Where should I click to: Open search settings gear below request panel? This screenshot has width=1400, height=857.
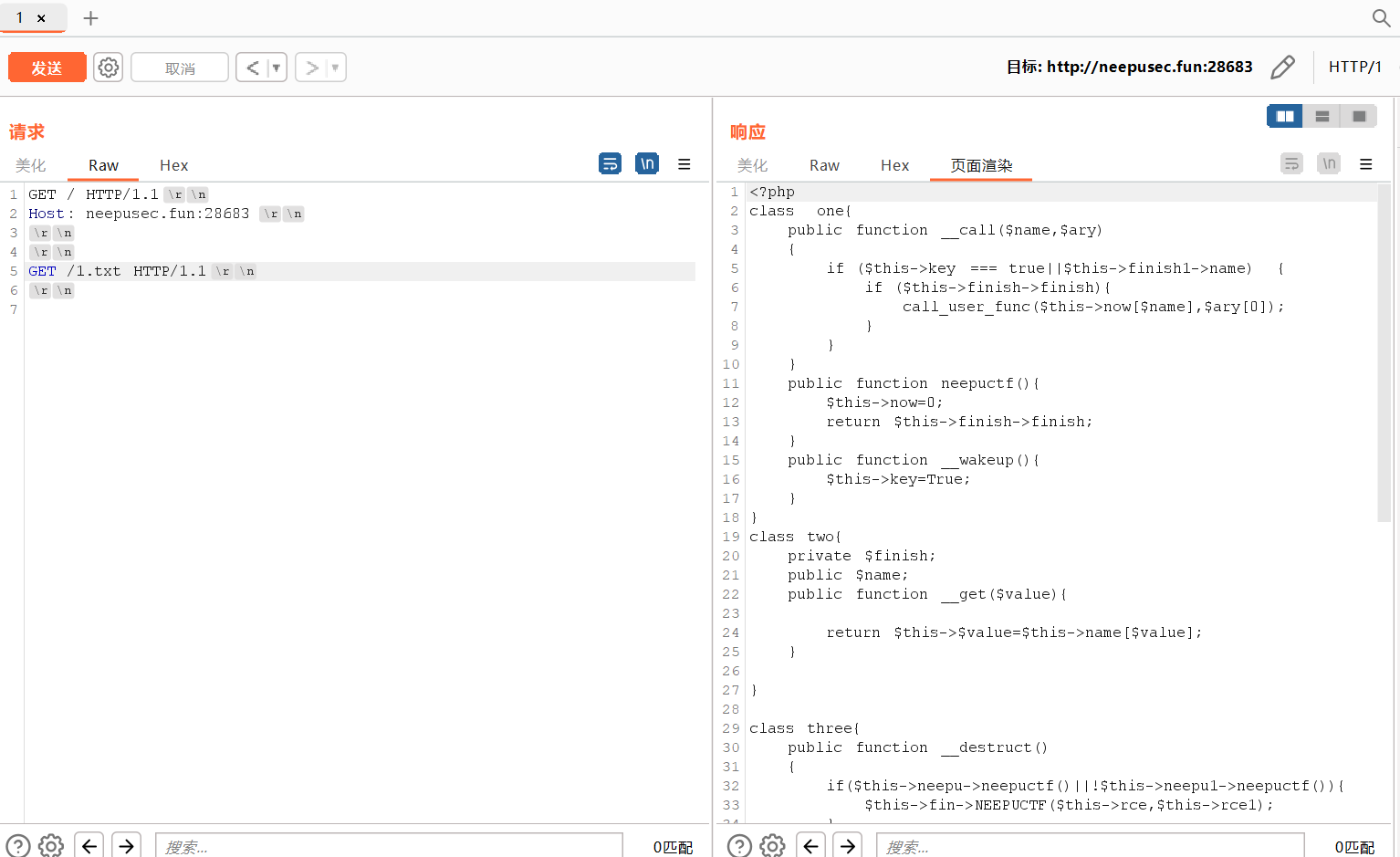click(x=51, y=846)
